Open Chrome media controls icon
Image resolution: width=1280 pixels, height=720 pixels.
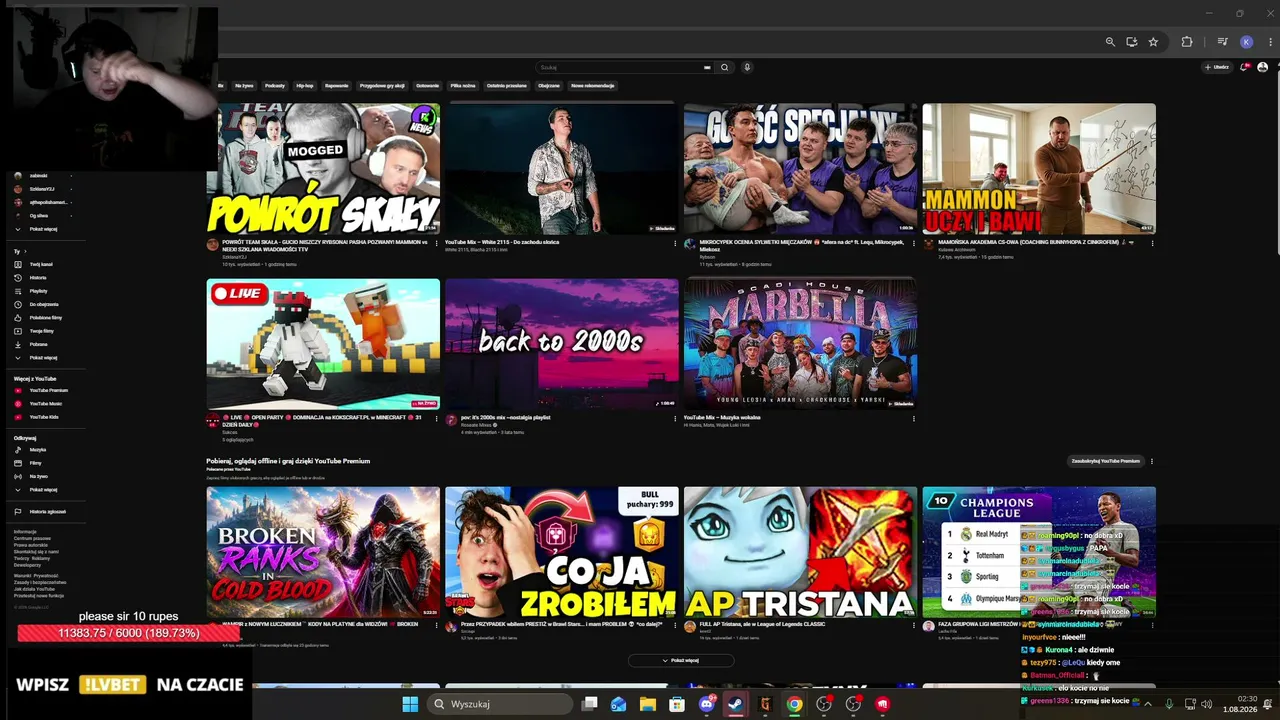pyautogui.click(x=1222, y=42)
